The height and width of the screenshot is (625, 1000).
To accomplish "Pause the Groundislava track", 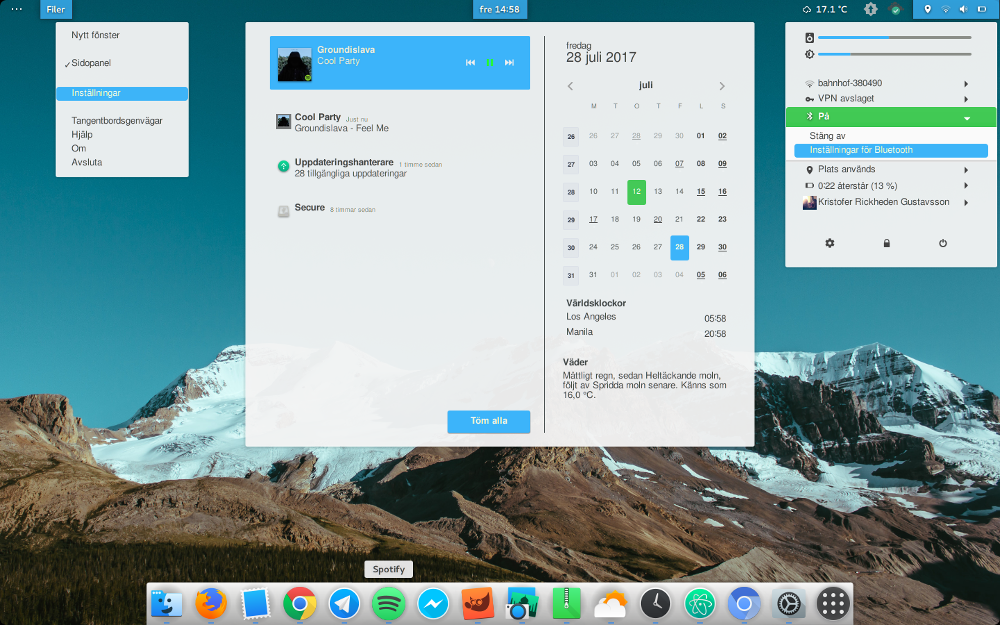I will tap(490, 62).
